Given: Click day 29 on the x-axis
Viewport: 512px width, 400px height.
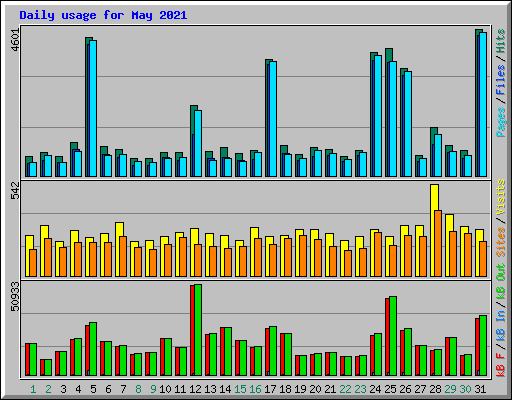Looking at the screenshot, I should pos(450,389).
